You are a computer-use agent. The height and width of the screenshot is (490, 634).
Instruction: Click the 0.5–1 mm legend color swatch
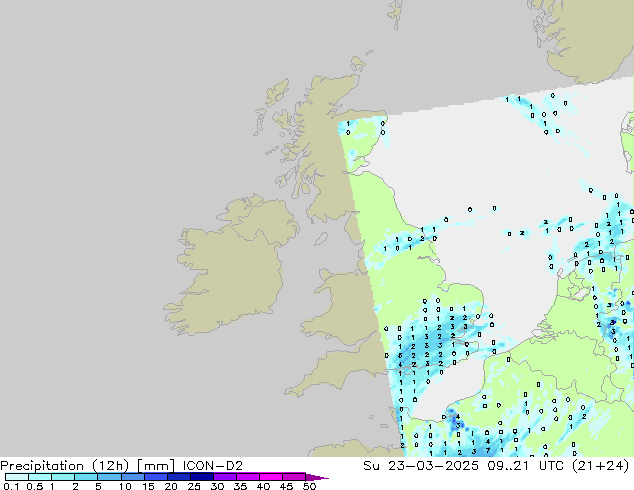[40, 477]
